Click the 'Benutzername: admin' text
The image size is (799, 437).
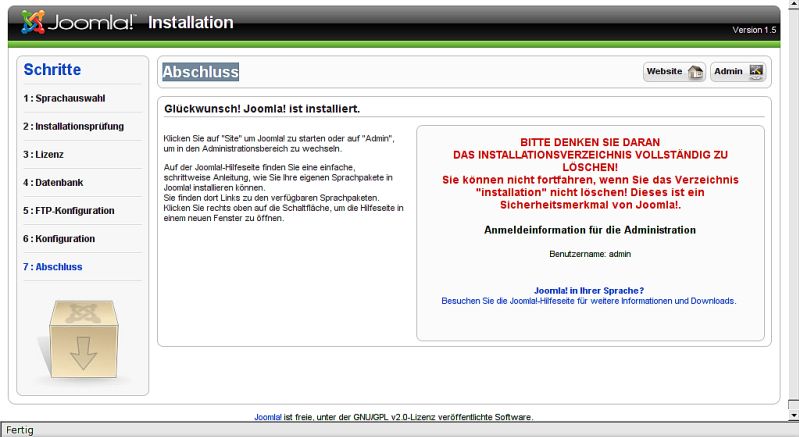pos(590,254)
